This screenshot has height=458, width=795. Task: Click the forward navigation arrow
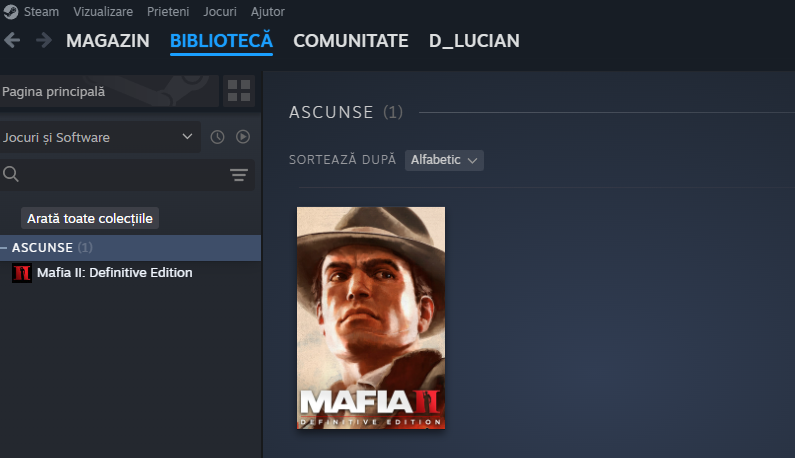pyautogui.click(x=43, y=41)
